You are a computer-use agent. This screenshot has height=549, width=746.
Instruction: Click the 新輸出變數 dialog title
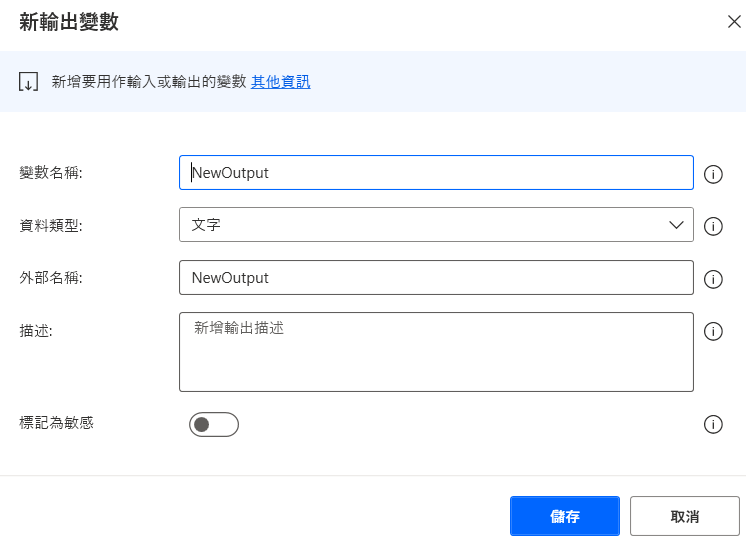point(69,22)
